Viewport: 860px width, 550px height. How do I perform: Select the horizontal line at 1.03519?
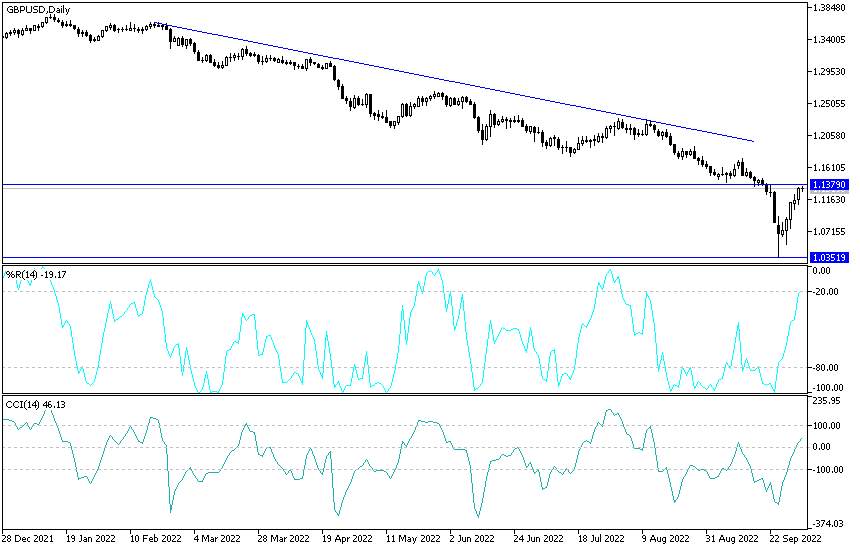pos(405,257)
